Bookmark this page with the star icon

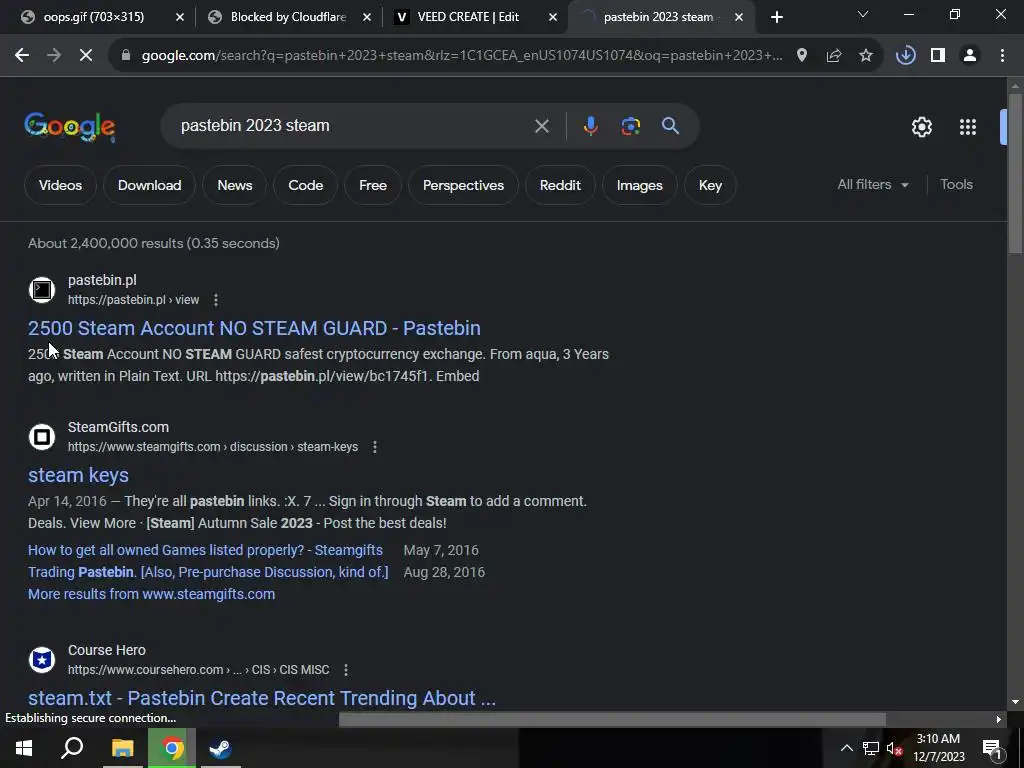pyautogui.click(x=866, y=56)
